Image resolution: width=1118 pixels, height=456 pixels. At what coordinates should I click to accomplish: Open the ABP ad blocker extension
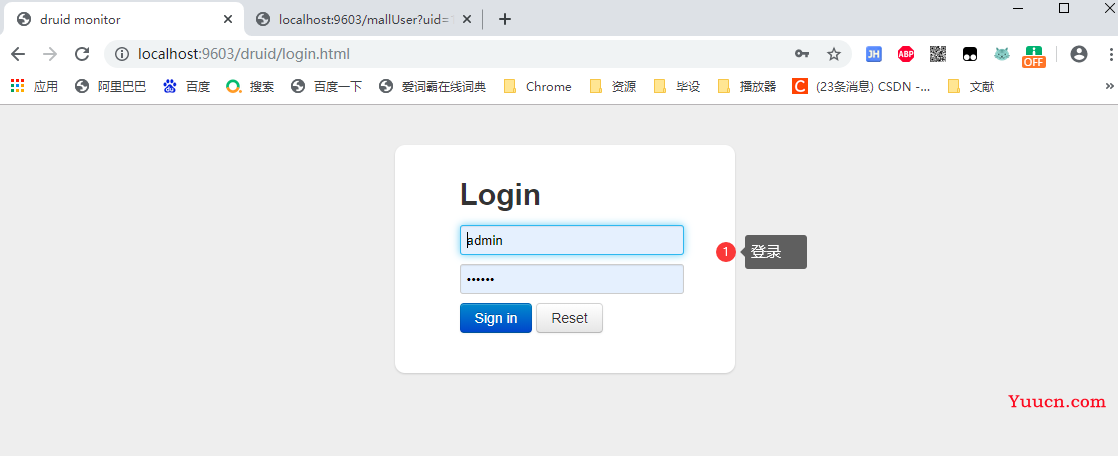906,54
